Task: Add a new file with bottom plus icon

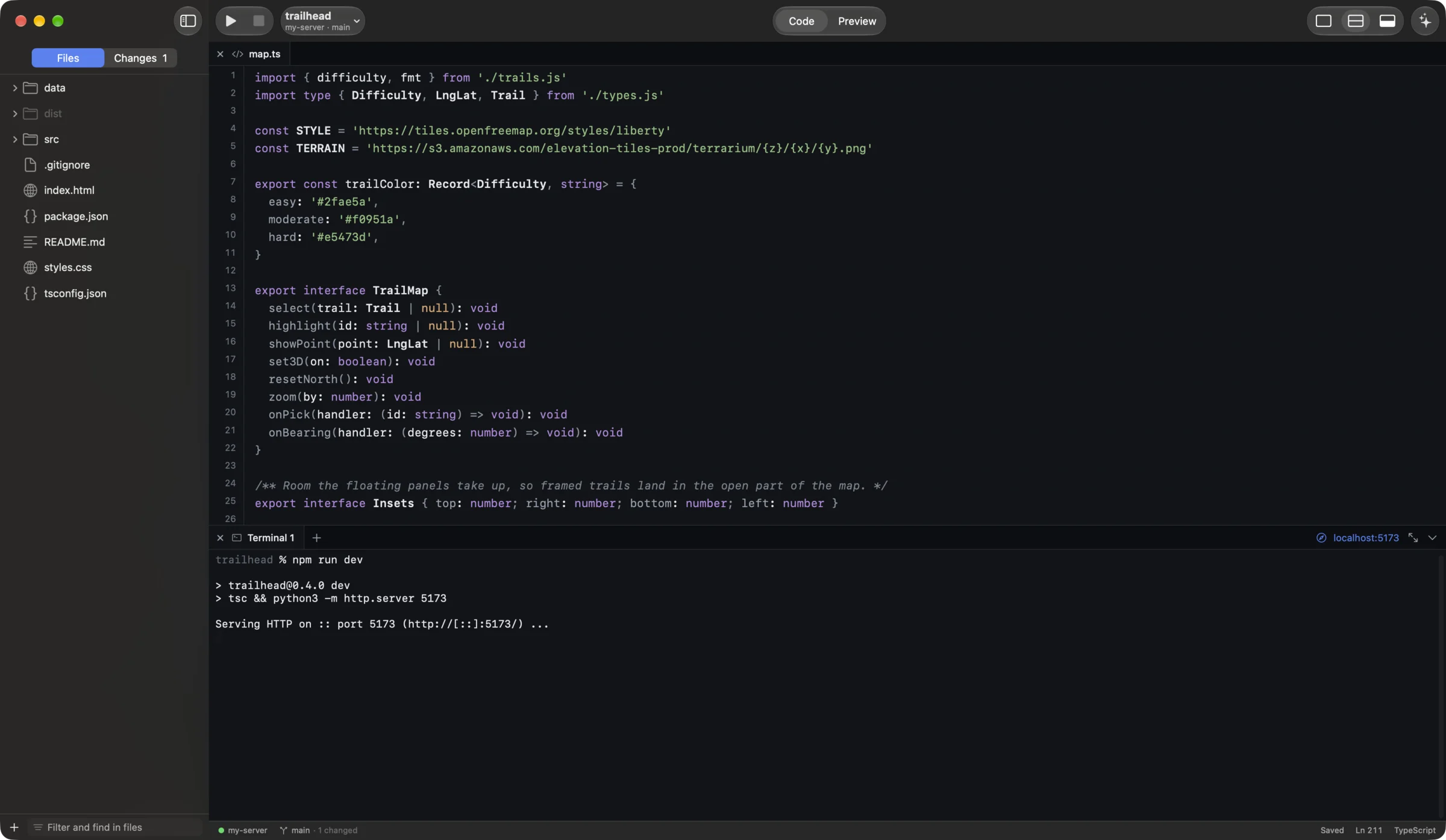Action: pyautogui.click(x=14, y=827)
